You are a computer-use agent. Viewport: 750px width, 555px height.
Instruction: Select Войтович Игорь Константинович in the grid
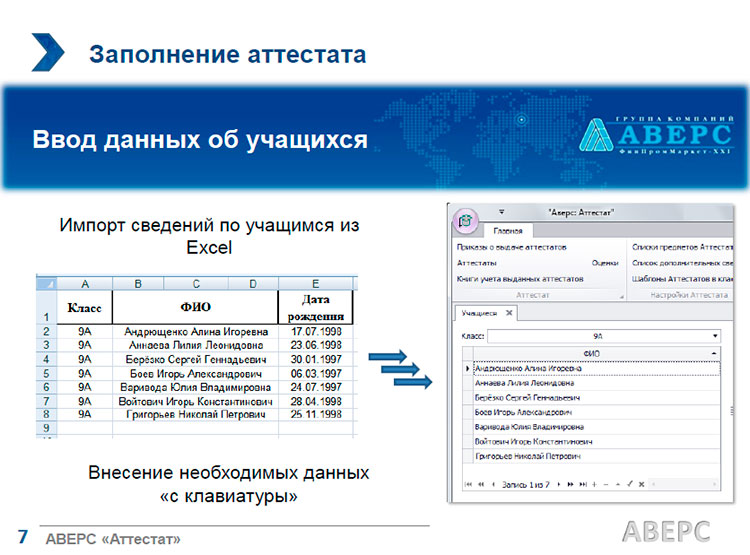[596, 442]
